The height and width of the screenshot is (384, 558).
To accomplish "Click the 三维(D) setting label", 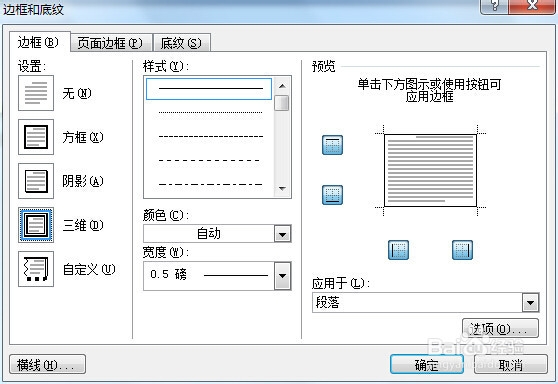I will 83,225.
